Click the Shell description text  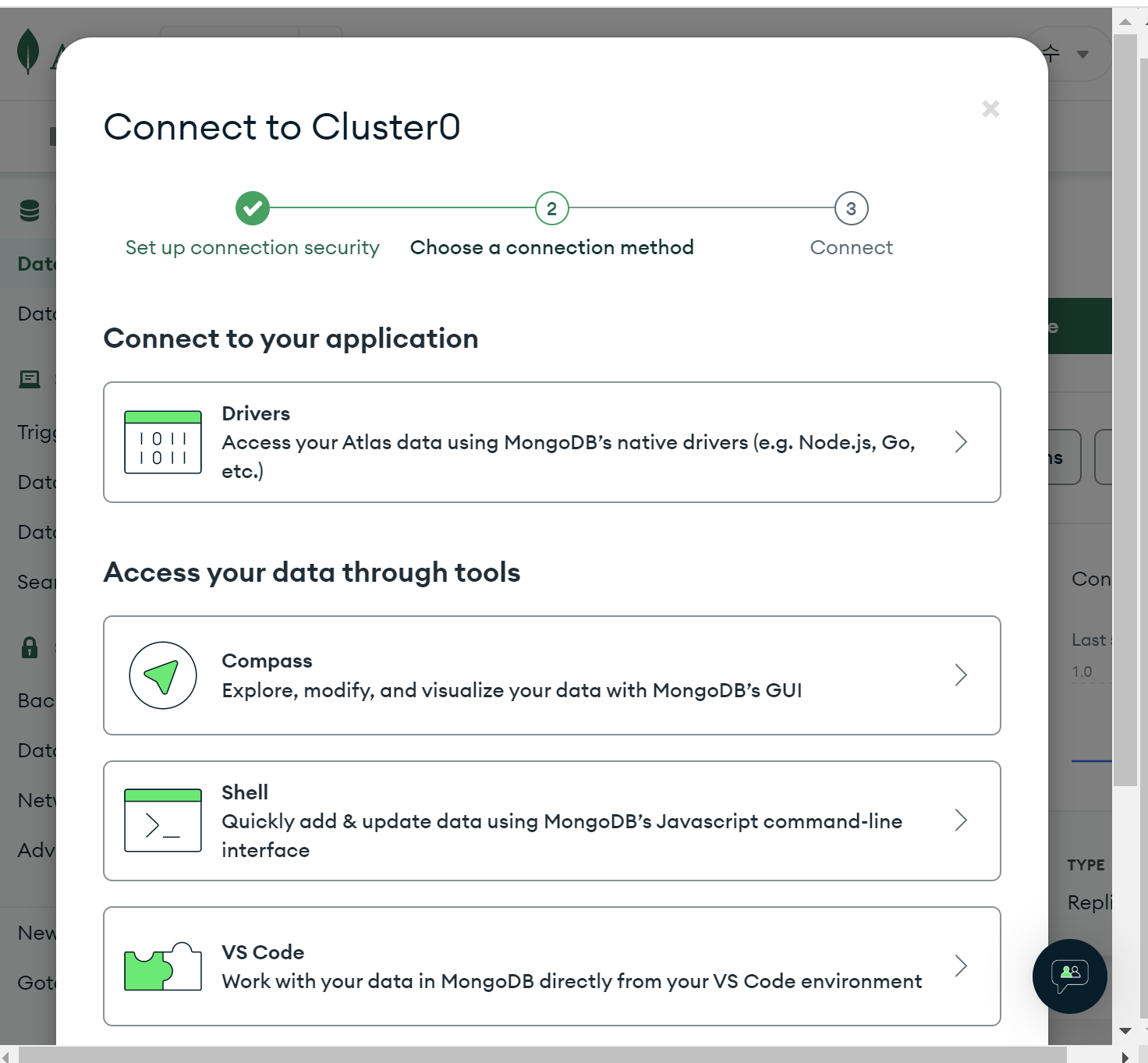point(562,836)
